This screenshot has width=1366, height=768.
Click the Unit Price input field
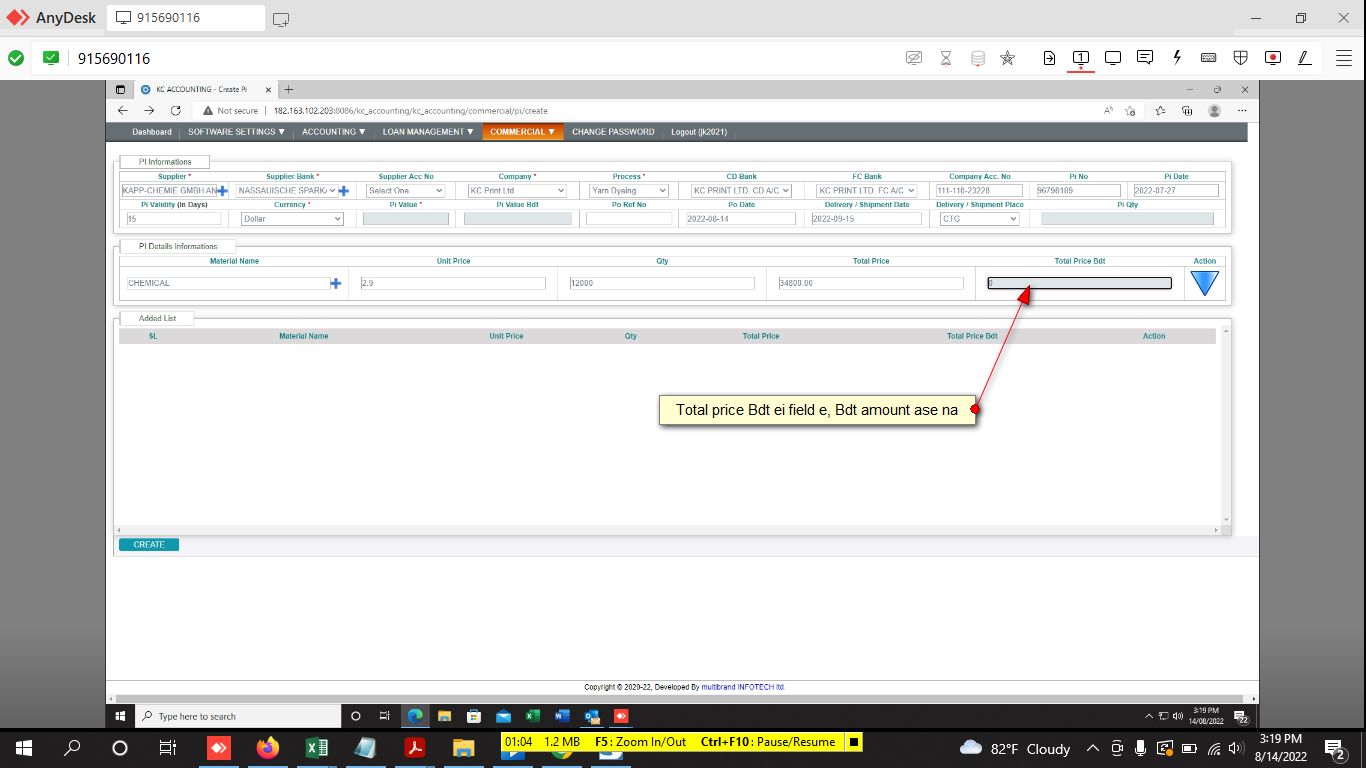(x=453, y=283)
